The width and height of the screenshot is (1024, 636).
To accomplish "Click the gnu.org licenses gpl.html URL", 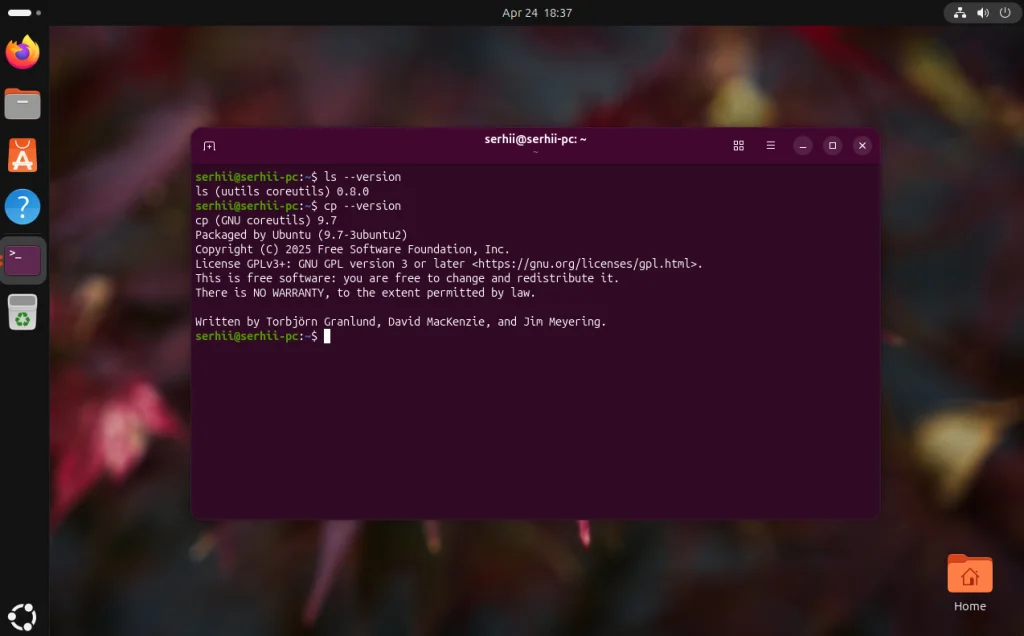I will (584, 264).
